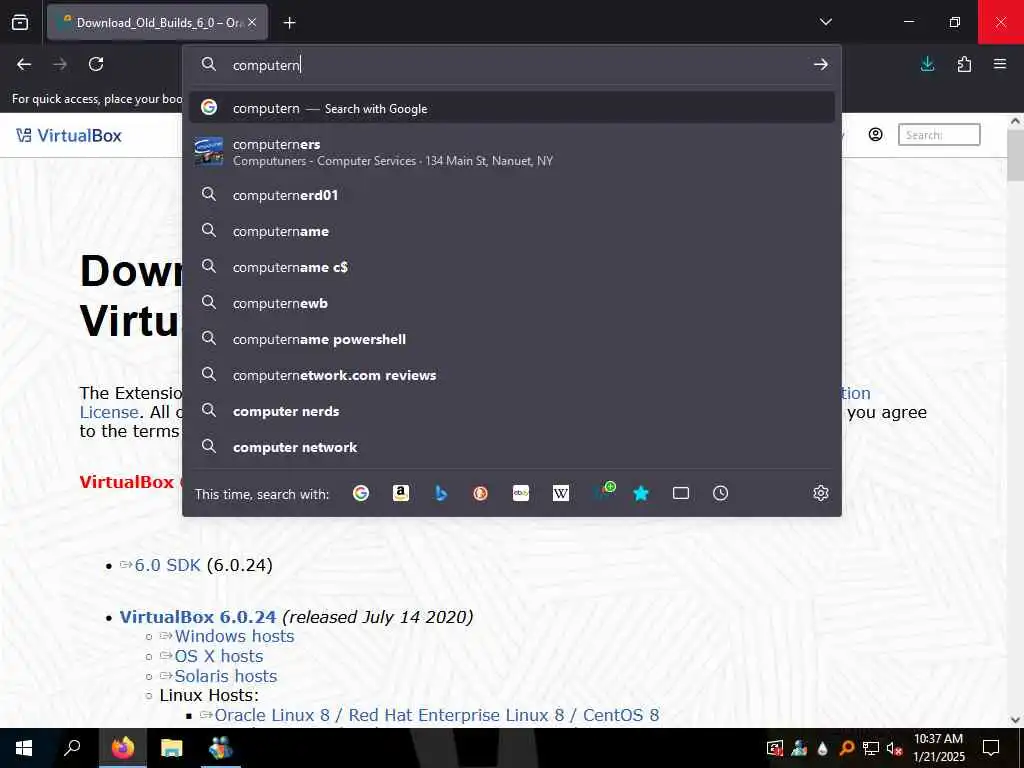Search with Amazon engine icon
Image resolution: width=1024 pixels, height=768 pixels.
pyautogui.click(x=401, y=493)
